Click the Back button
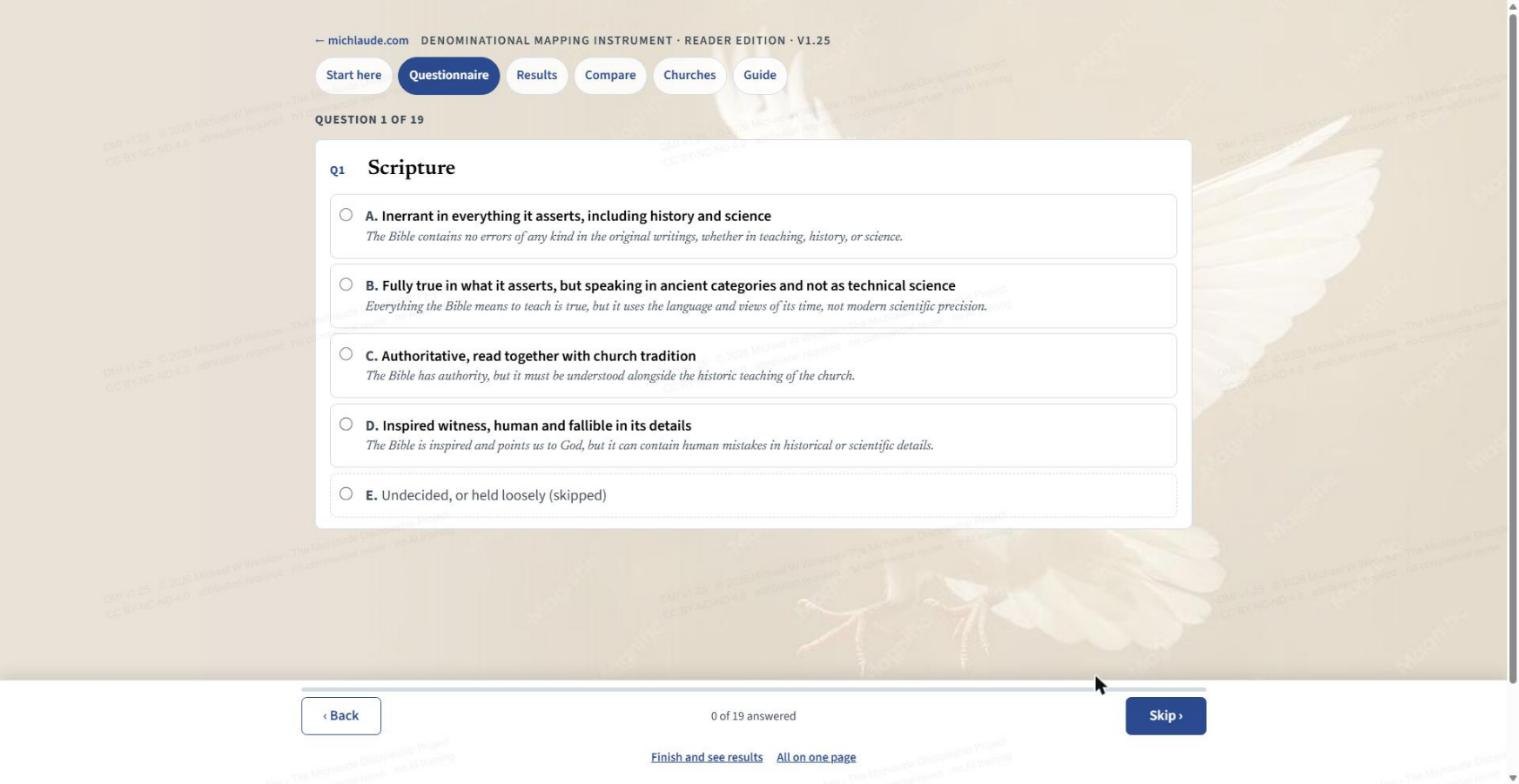The image size is (1519, 784). (x=341, y=716)
